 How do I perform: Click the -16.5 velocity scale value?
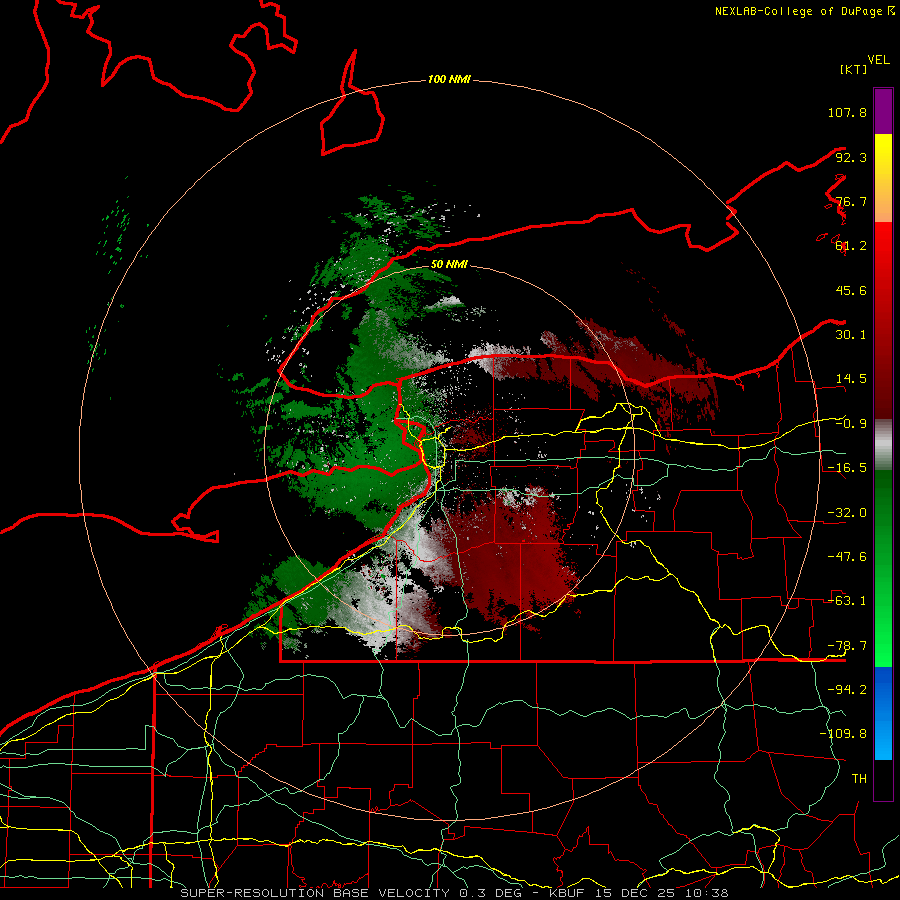(x=847, y=468)
